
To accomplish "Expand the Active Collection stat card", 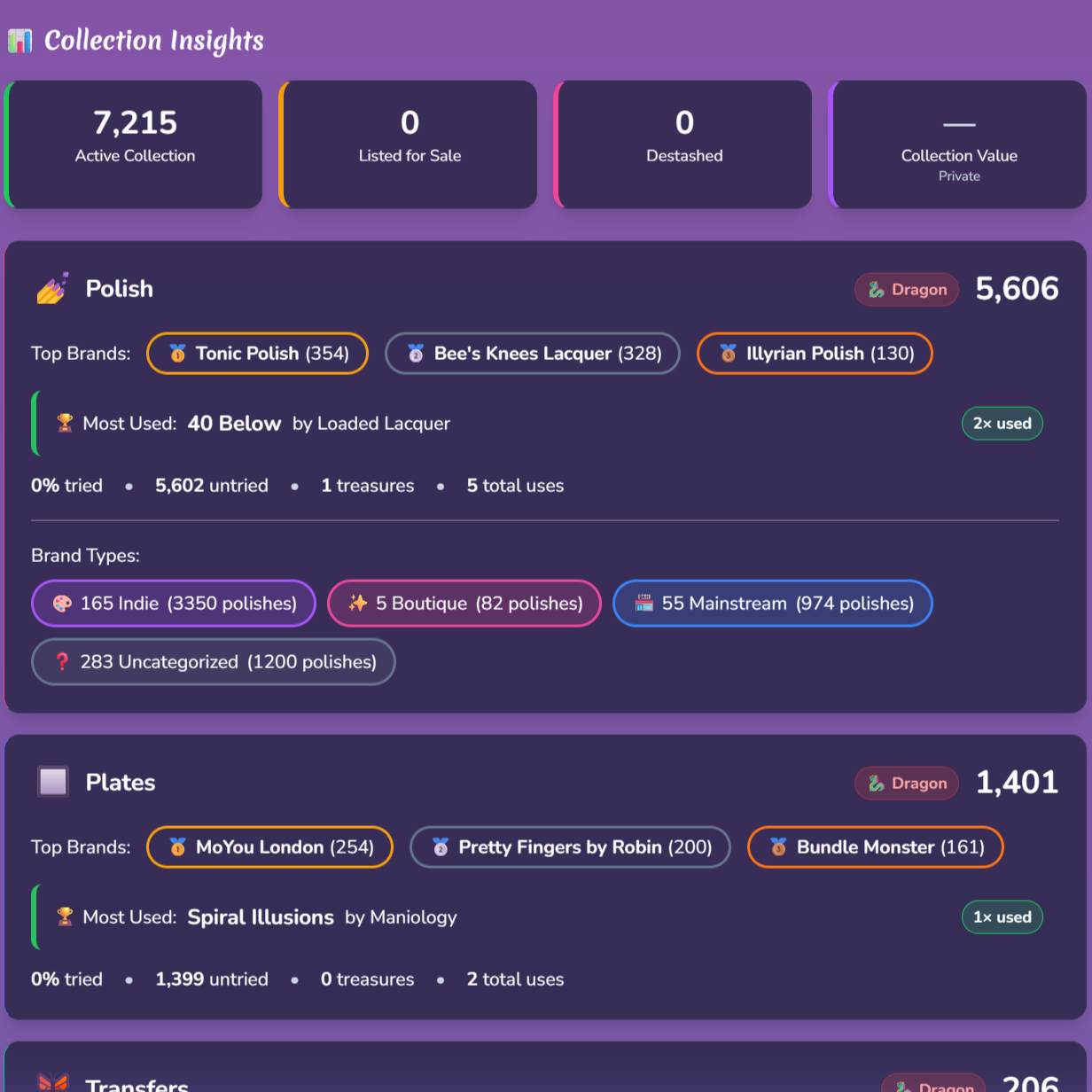I will click(133, 144).
